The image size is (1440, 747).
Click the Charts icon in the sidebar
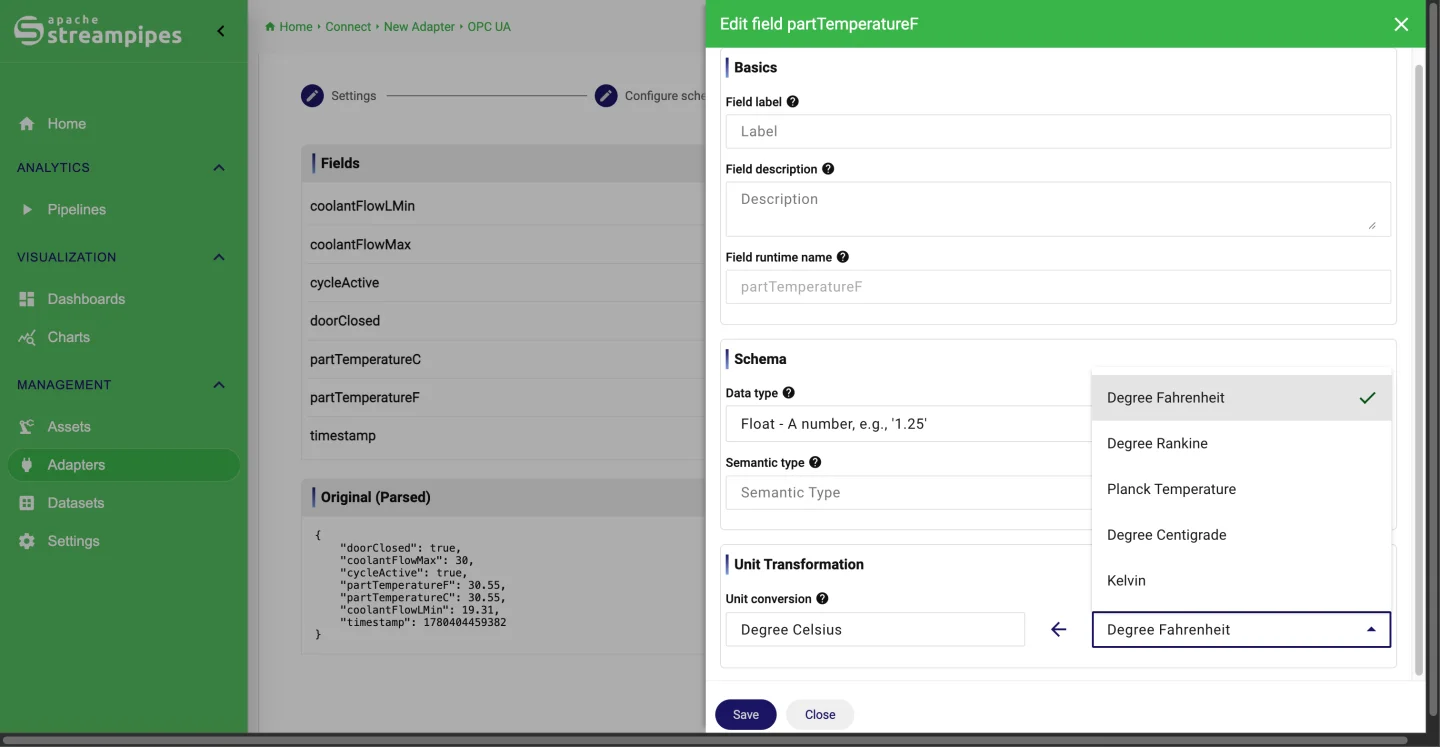point(27,337)
